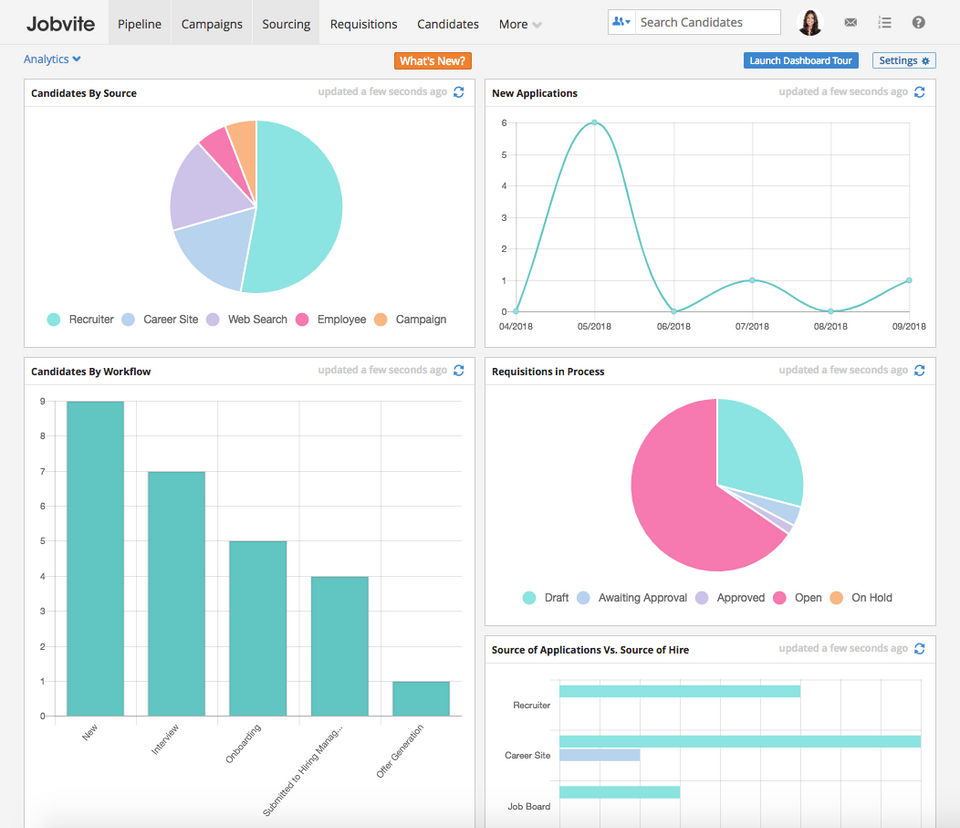Image resolution: width=960 pixels, height=828 pixels.
Task: Open the user profile avatar
Action: (810, 22)
